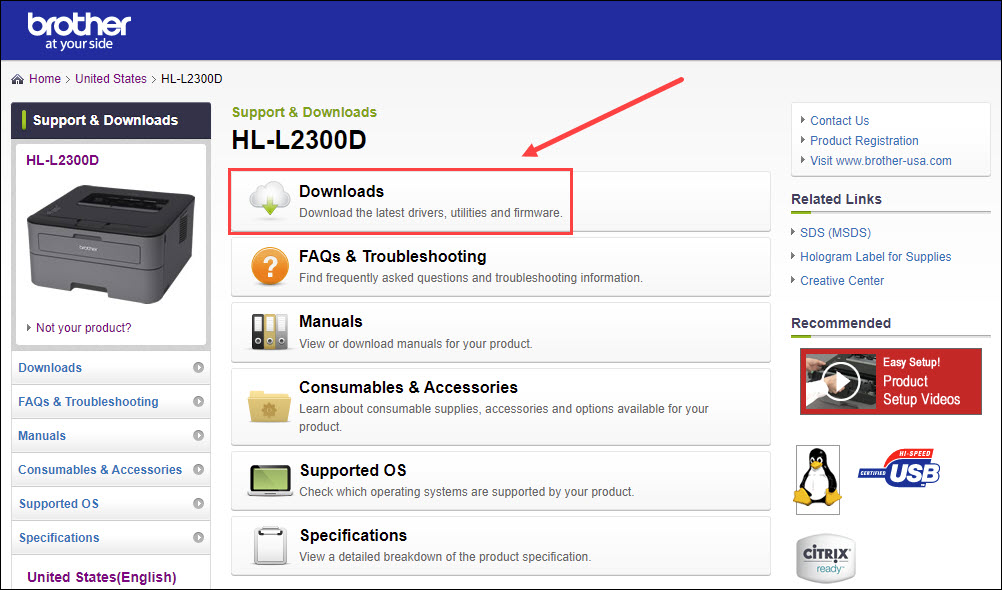The width and height of the screenshot is (1002, 590).
Task: Go to Product Registration link
Action: pos(864,141)
